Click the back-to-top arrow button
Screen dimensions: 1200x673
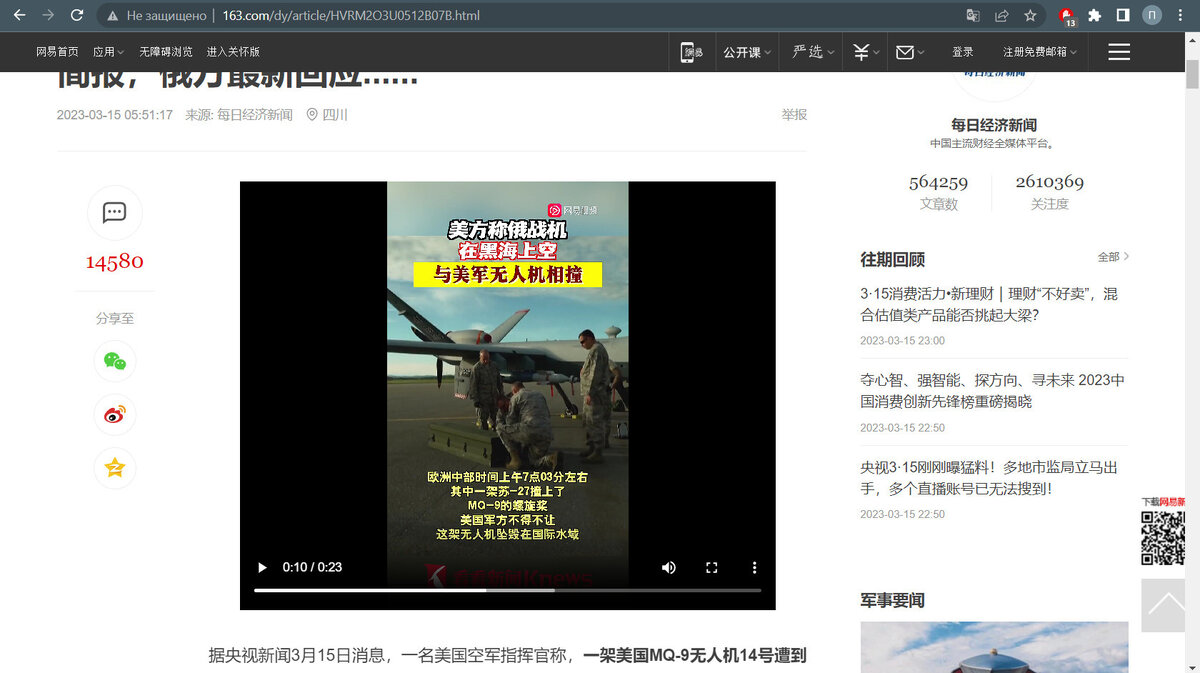(1163, 605)
